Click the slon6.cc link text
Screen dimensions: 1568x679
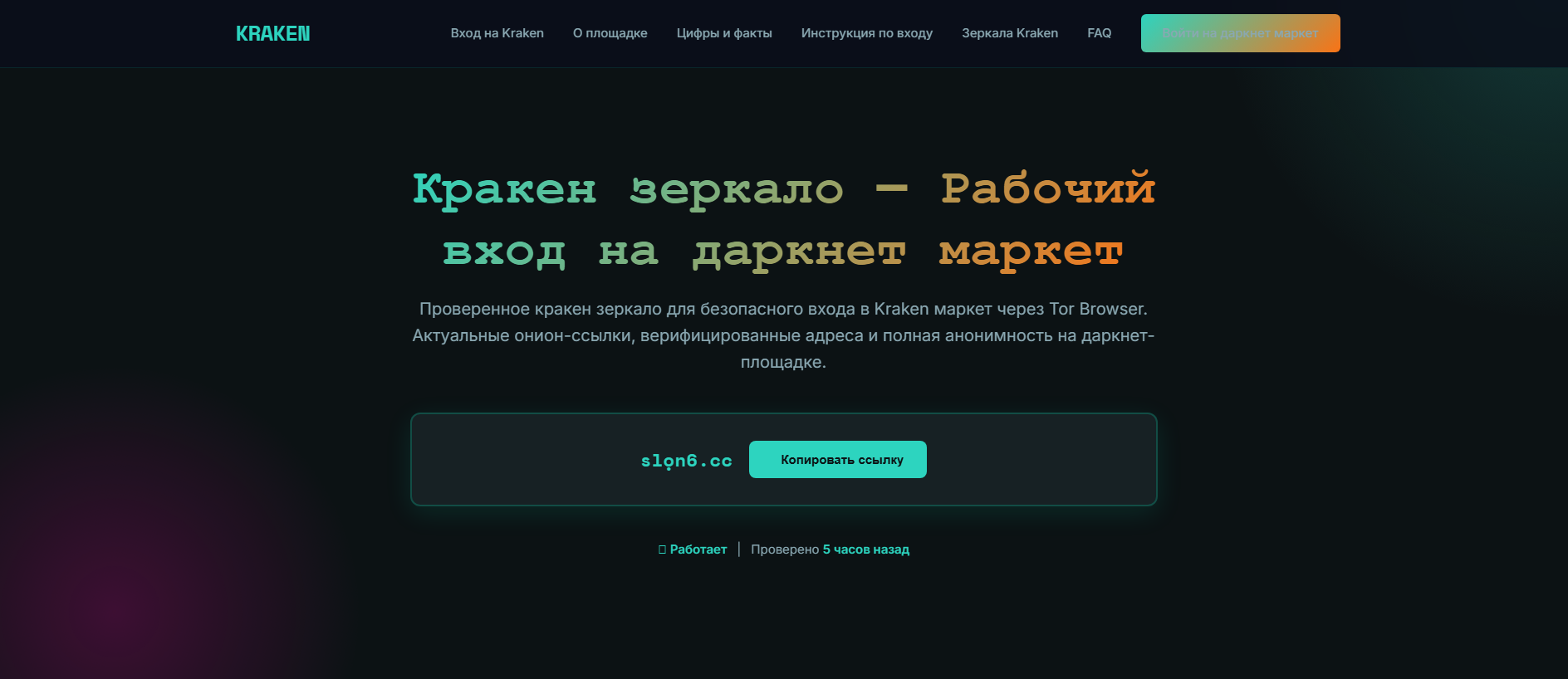click(x=686, y=461)
